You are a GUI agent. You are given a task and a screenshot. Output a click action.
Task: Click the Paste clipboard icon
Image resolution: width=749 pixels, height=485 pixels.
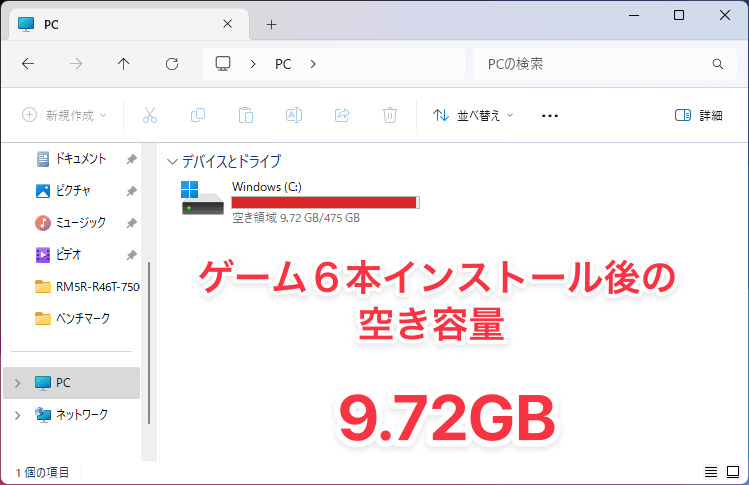[x=246, y=115]
